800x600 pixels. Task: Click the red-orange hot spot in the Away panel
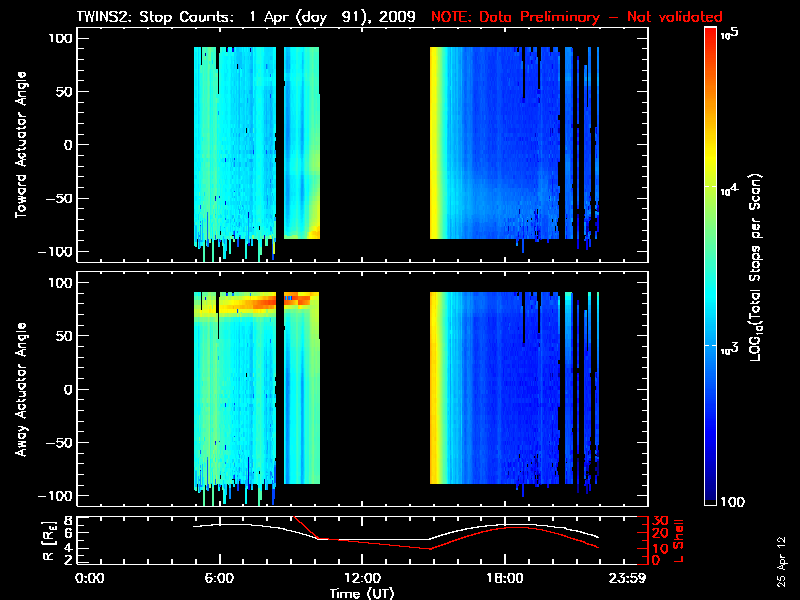tap(250, 300)
